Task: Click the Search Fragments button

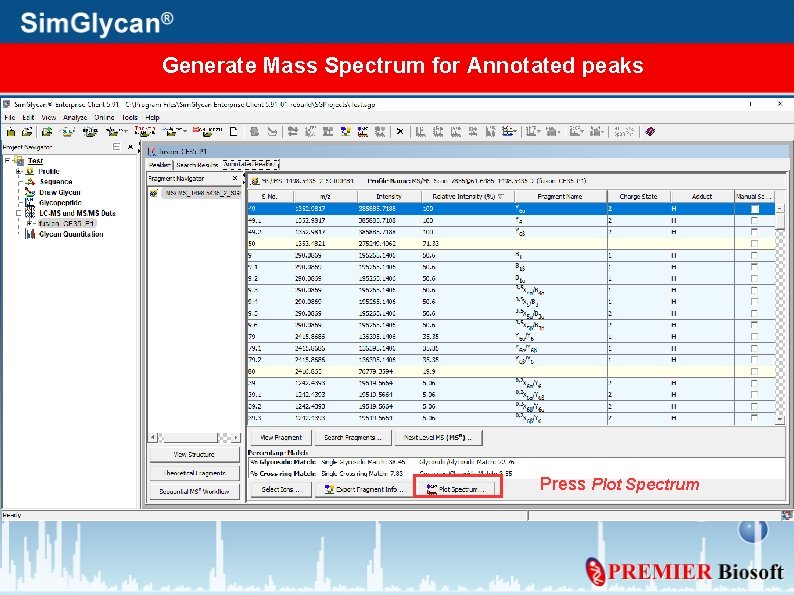Action: pyautogui.click(x=352, y=438)
